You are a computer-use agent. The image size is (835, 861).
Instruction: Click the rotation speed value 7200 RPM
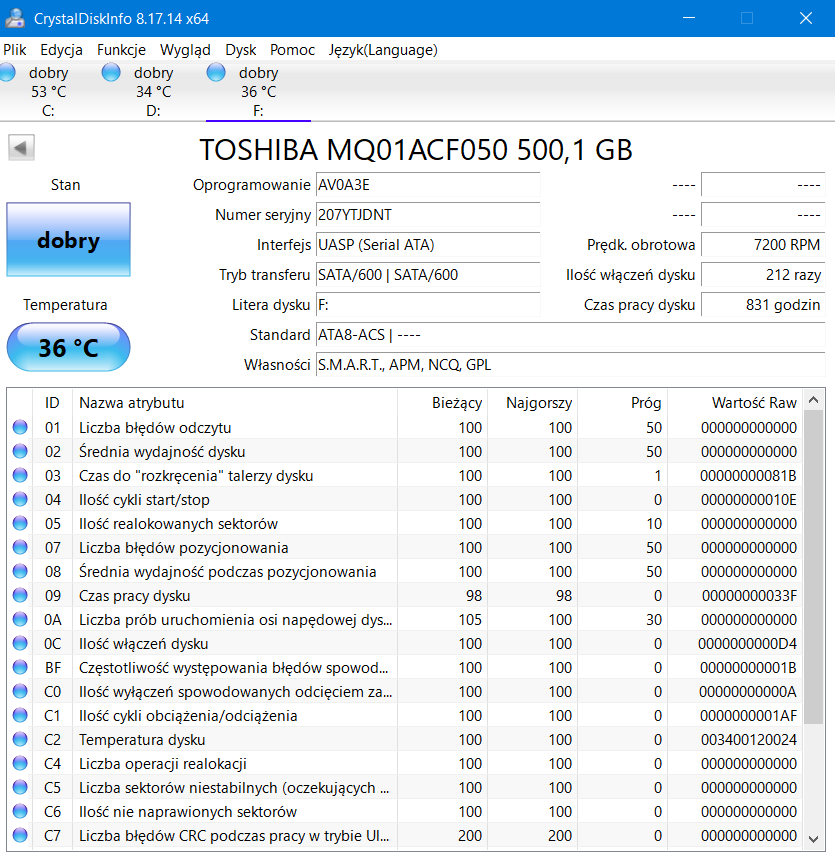pos(763,245)
